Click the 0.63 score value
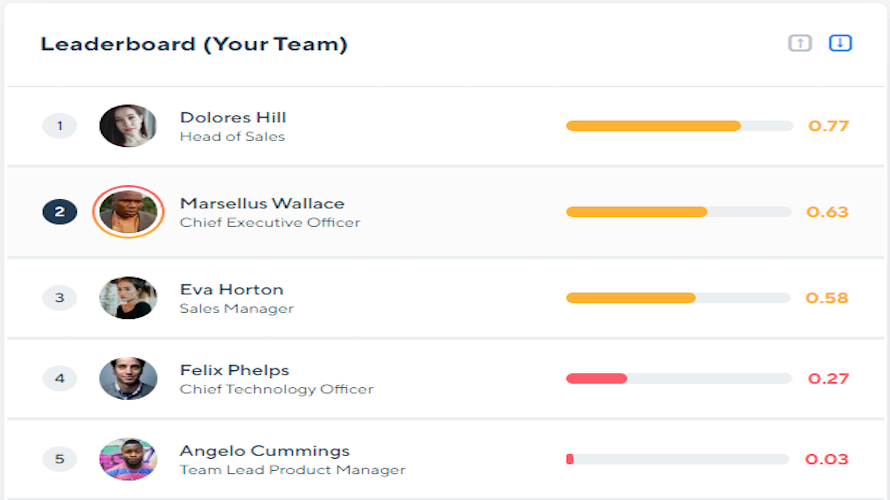890x500 pixels. 827,212
